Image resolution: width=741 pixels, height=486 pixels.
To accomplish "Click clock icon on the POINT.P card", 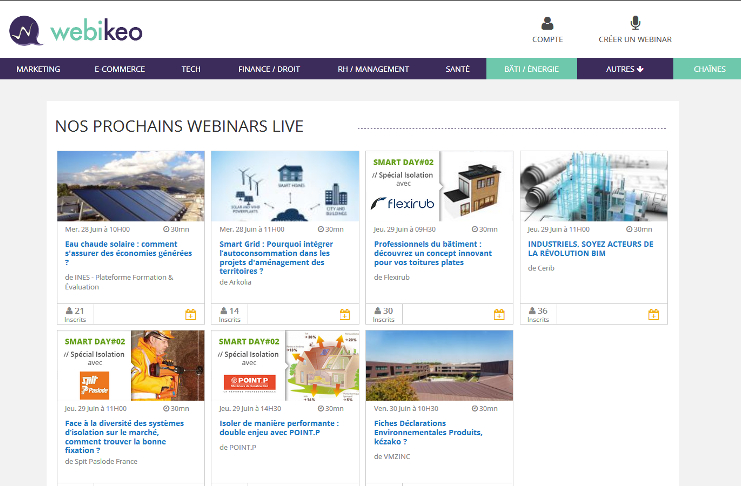I will click(320, 408).
